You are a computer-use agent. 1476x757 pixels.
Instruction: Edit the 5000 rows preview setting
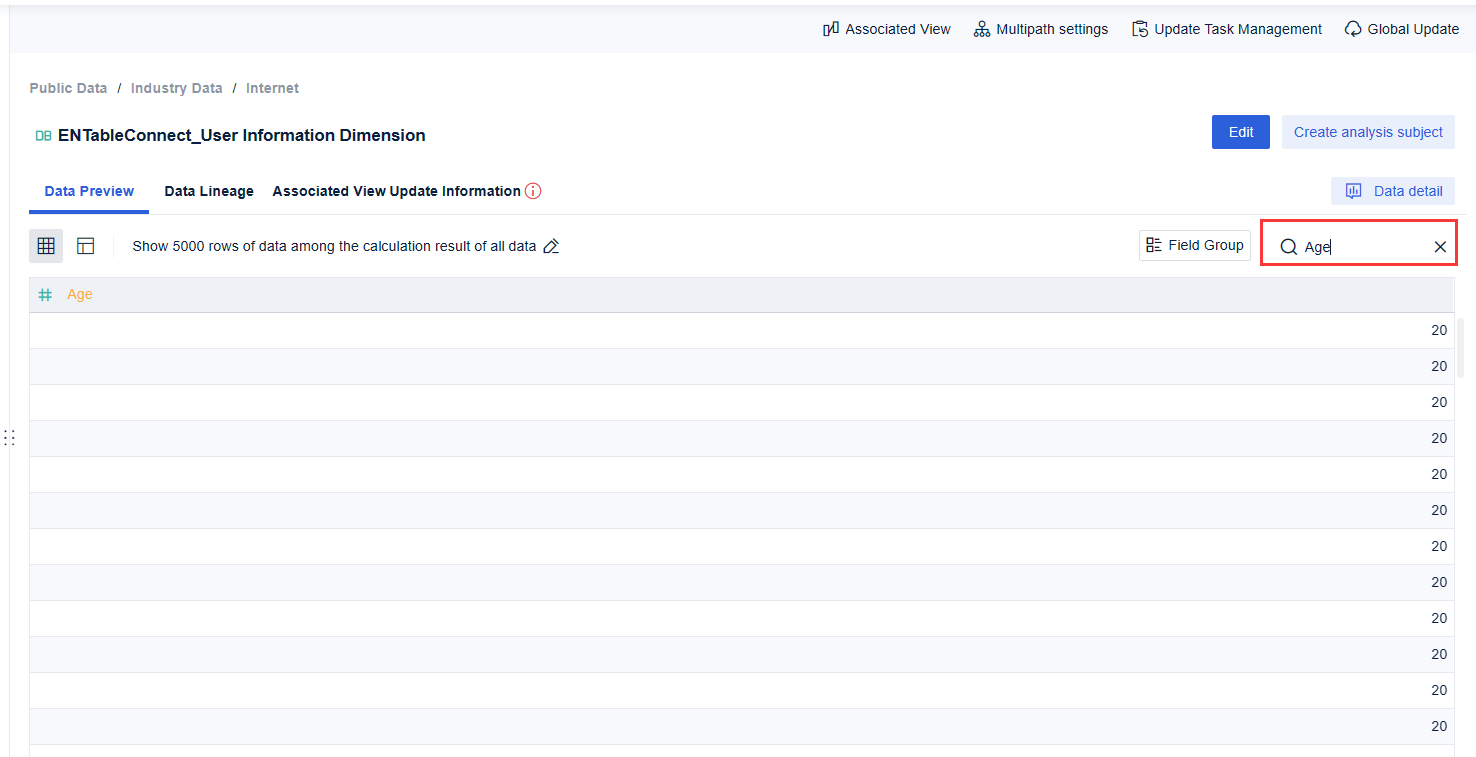[551, 246]
